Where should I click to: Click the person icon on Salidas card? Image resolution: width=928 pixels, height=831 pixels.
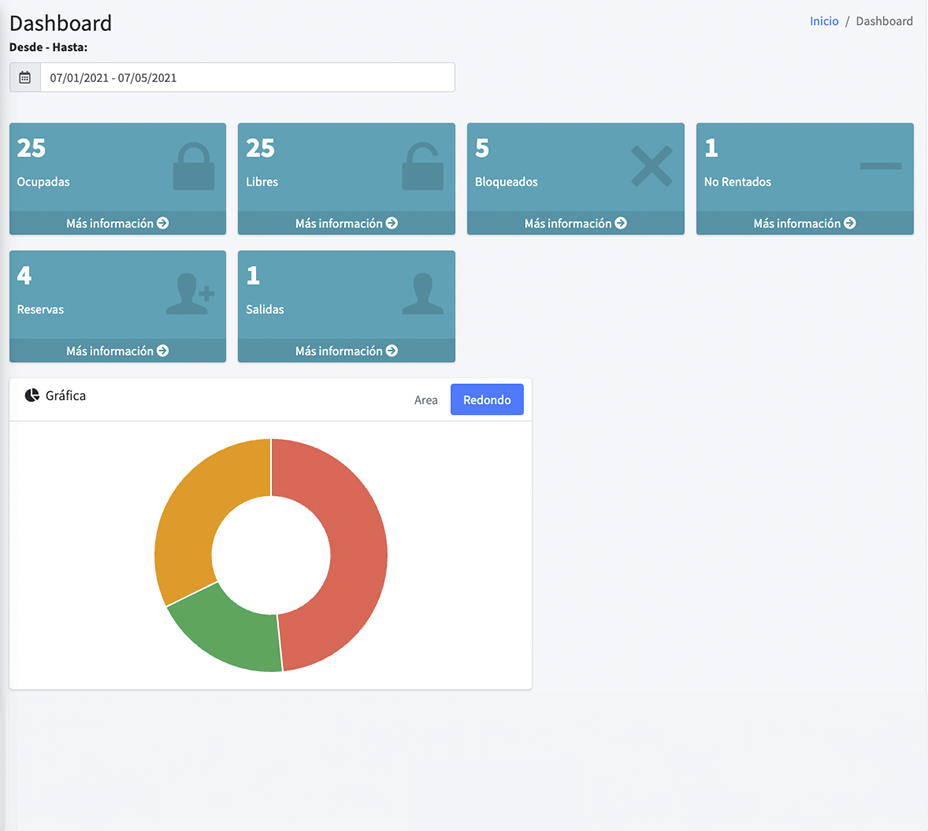pyautogui.click(x=422, y=294)
